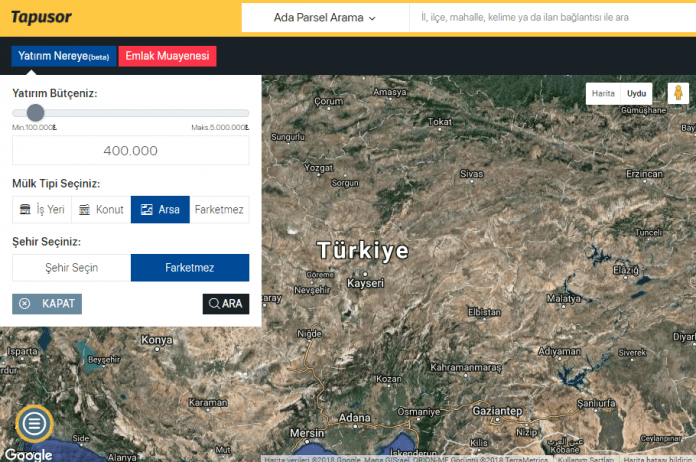Click the Konya city label
The height and width of the screenshot is (462, 696).
[x=157, y=340]
